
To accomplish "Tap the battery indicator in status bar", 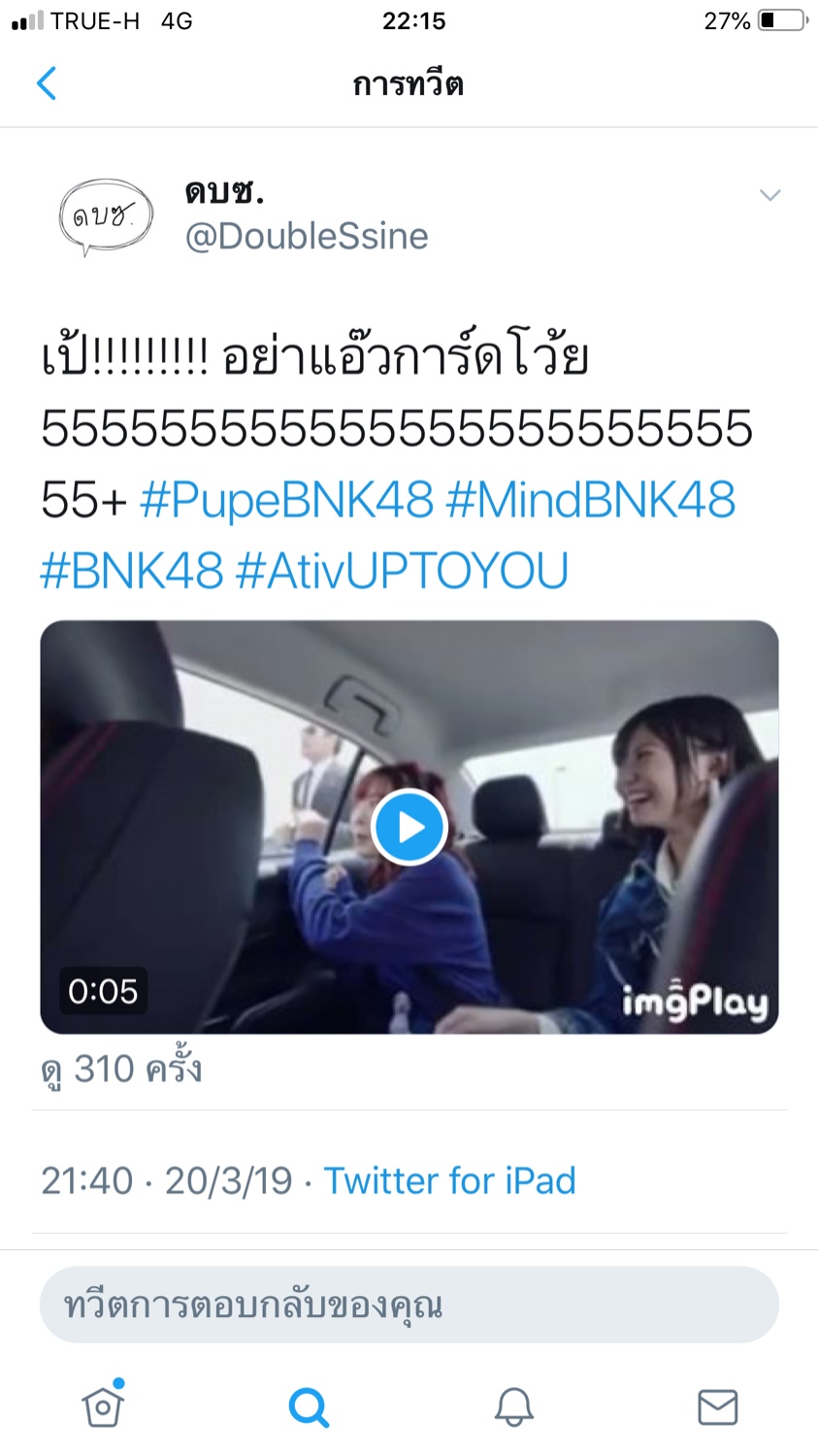I will pos(782,20).
